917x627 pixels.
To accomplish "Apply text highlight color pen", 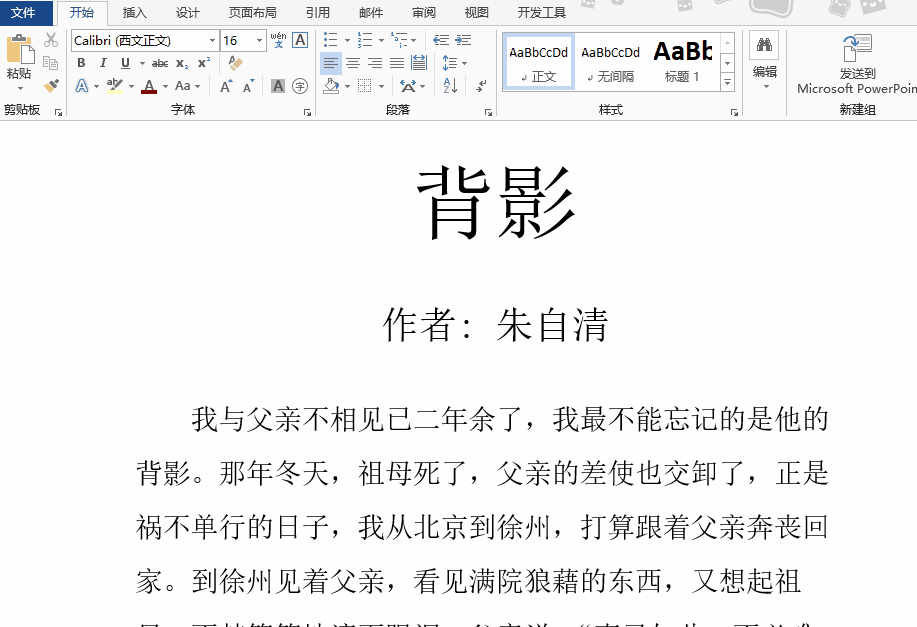I will [115, 86].
